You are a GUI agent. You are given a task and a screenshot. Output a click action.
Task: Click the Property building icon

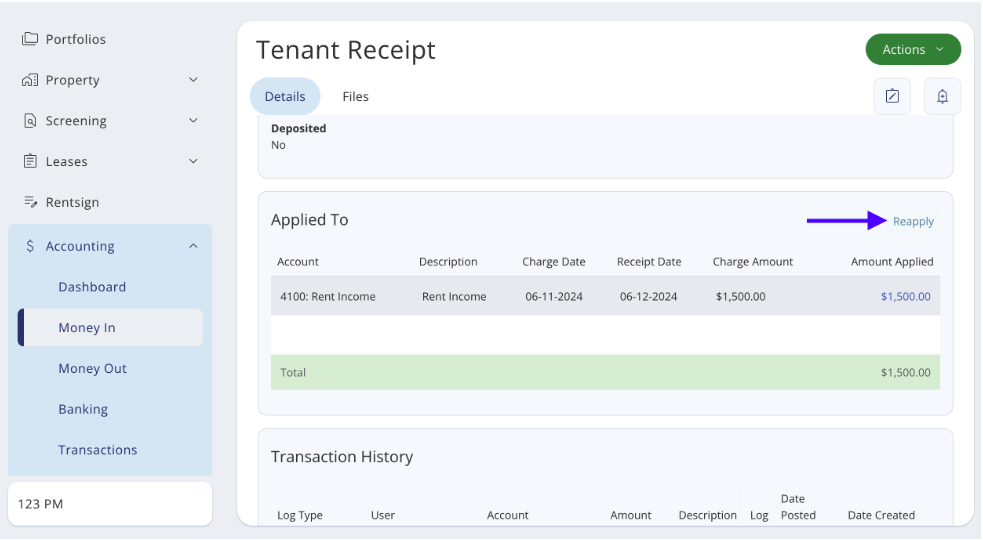click(30, 80)
